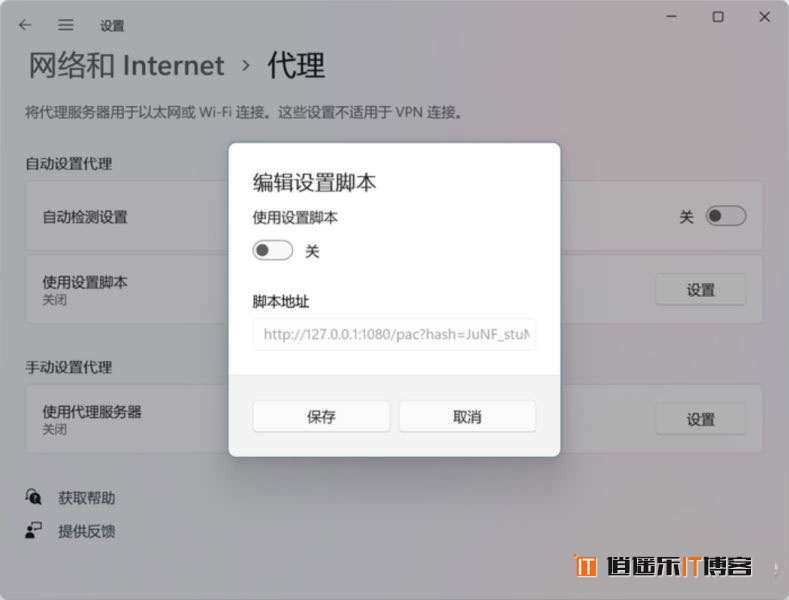Close the Settings window
Viewport: 789px width, 600px height.
coord(764,17)
